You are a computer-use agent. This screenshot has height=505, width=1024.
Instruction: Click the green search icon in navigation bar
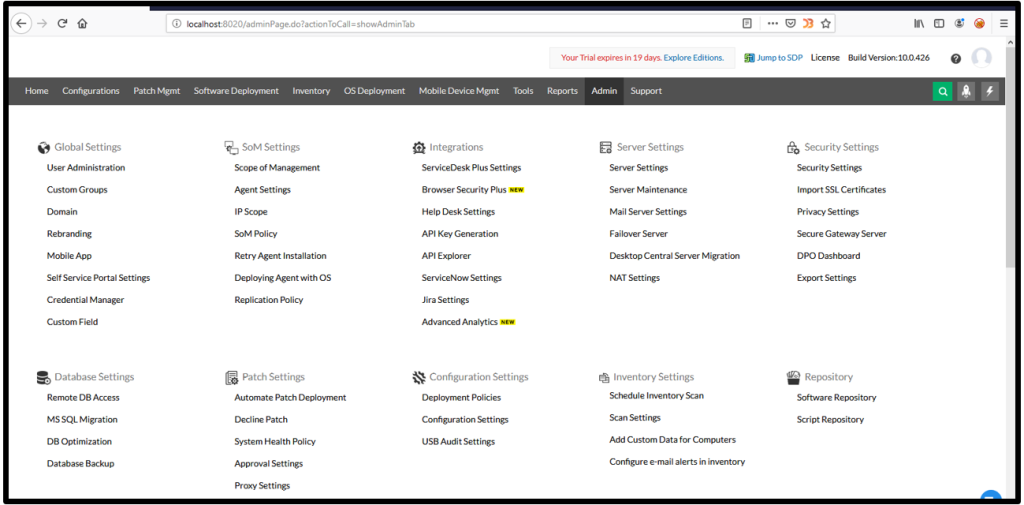pyautogui.click(x=942, y=91)
